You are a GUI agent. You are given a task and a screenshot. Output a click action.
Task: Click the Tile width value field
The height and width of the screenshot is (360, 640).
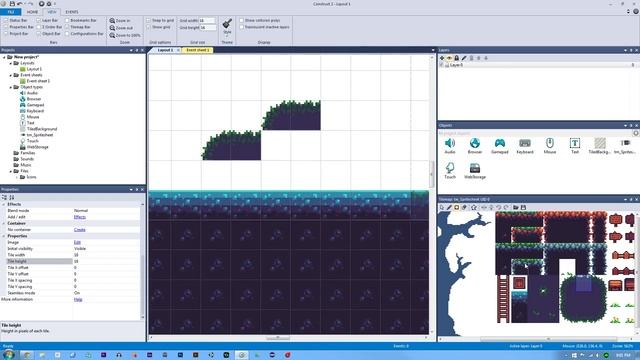tap(106, 255)
